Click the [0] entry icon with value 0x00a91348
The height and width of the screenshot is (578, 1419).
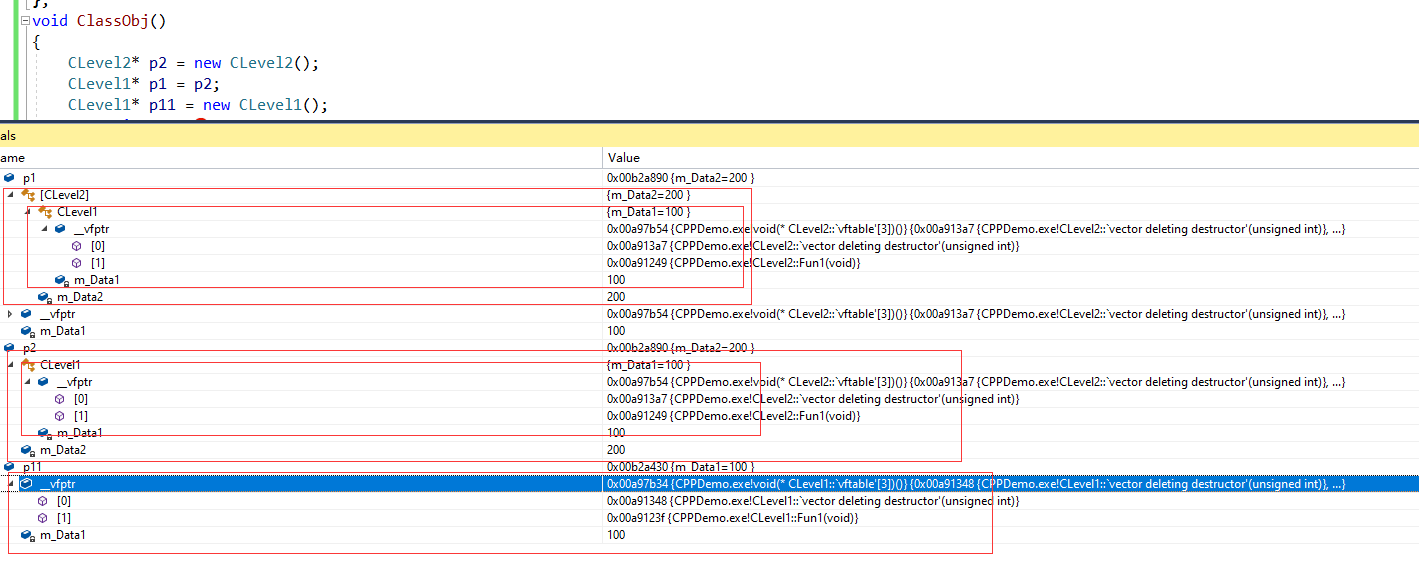(x=43, y=501)
